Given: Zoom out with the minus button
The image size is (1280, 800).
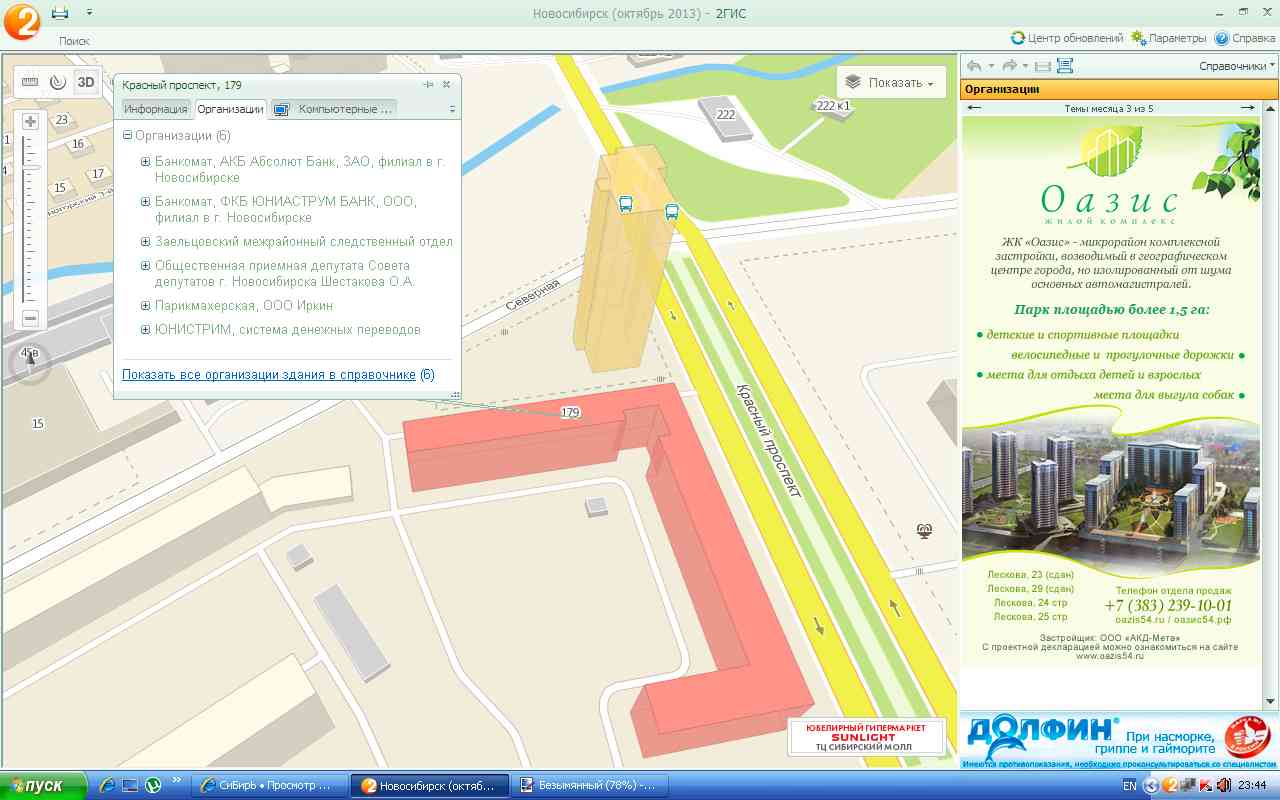Looking at the screenshot, I should tap(30, 318).
